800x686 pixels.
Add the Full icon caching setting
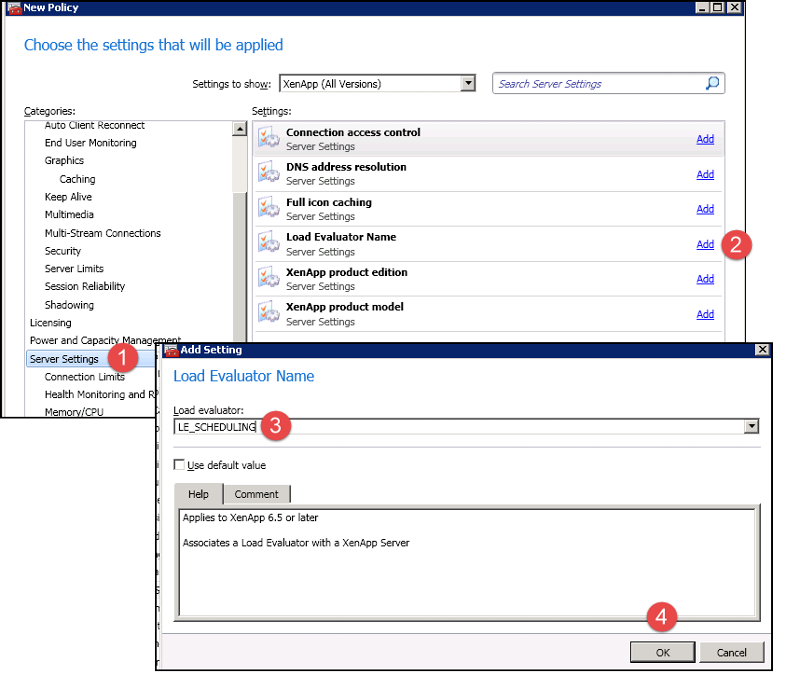705,209
